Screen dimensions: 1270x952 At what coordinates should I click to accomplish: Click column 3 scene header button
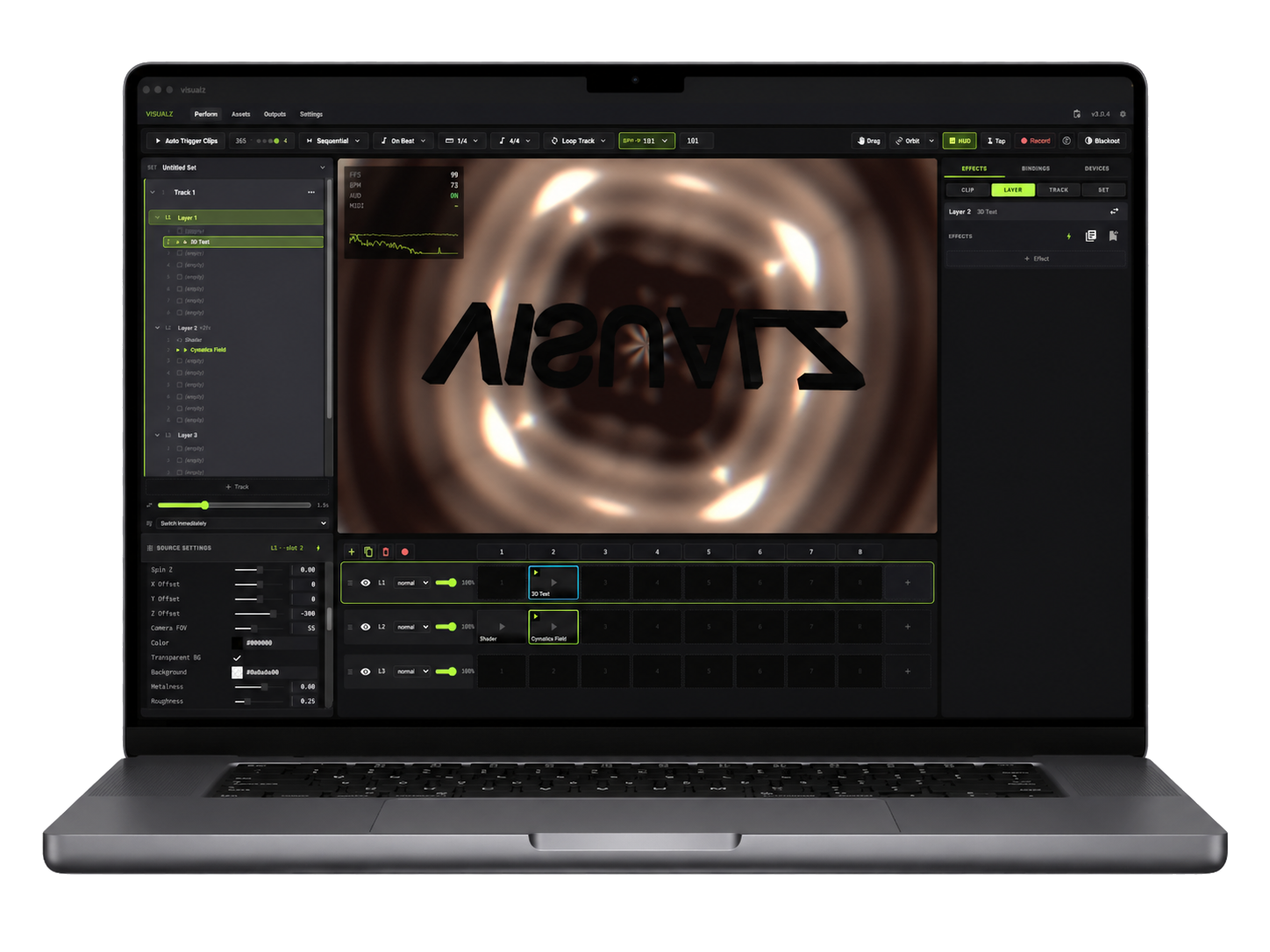(605, 552)
